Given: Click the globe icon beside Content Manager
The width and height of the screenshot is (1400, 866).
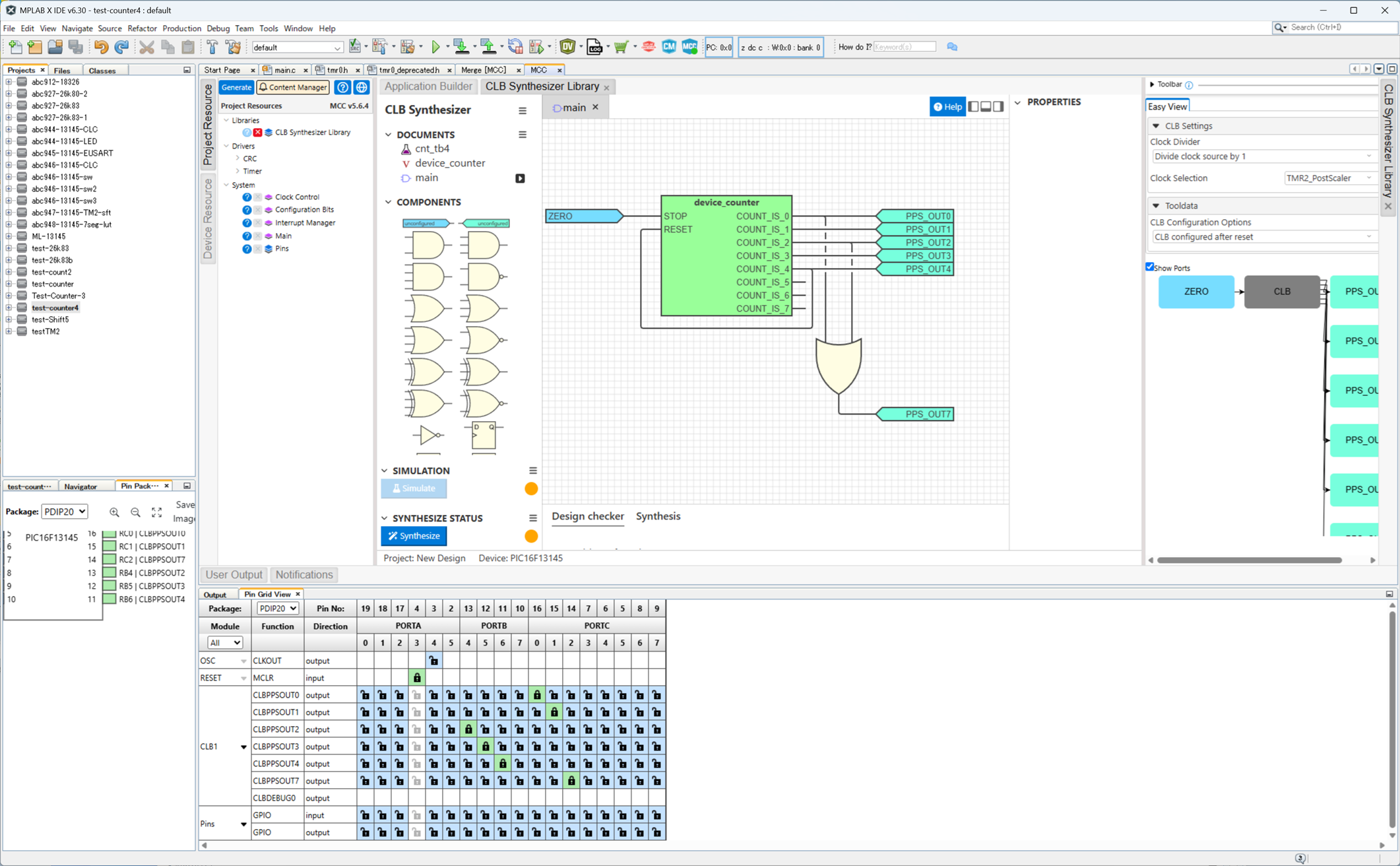Looking at the screenshot, I should tap(362, 87).
